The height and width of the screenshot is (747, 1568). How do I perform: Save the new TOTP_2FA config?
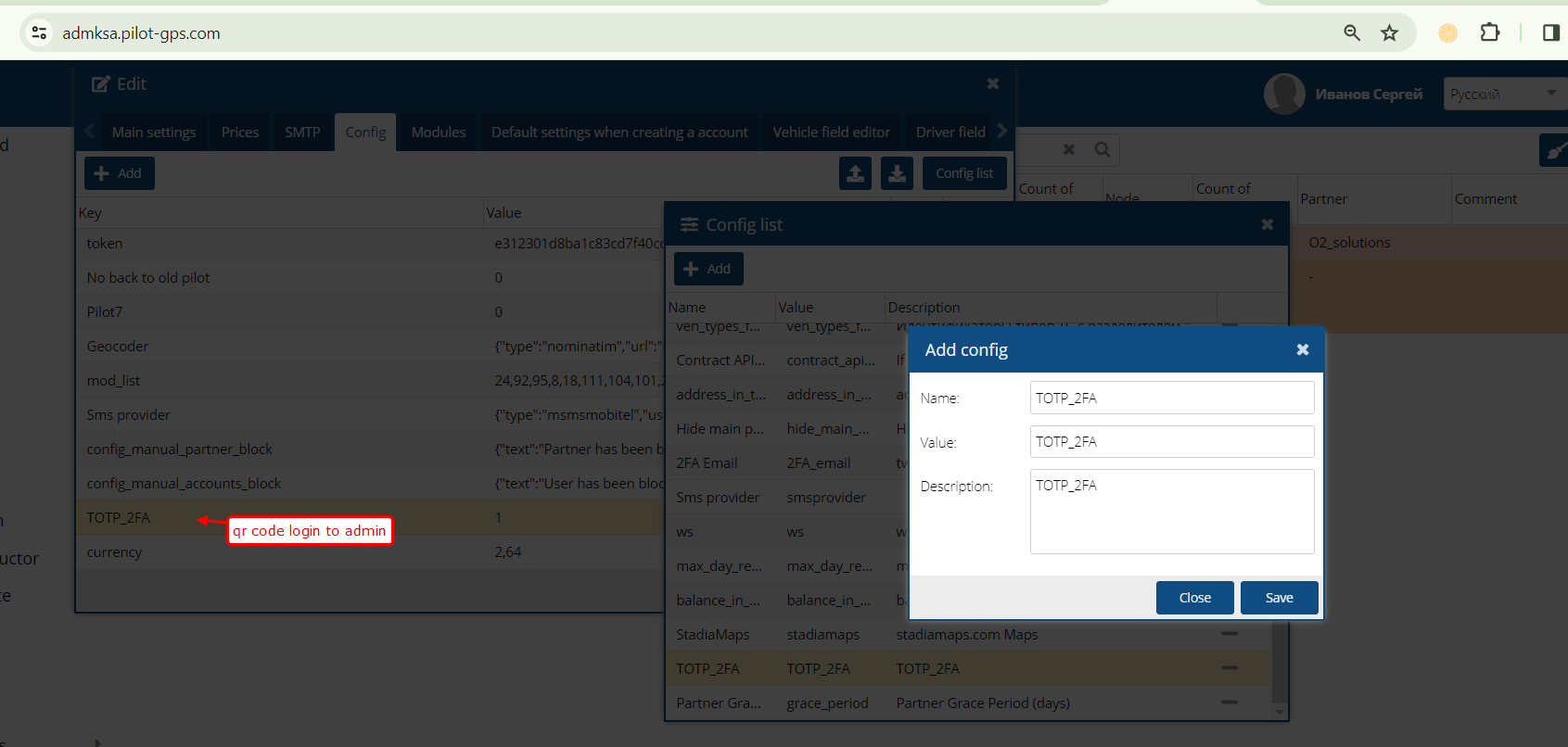[x=1279, y=598]
